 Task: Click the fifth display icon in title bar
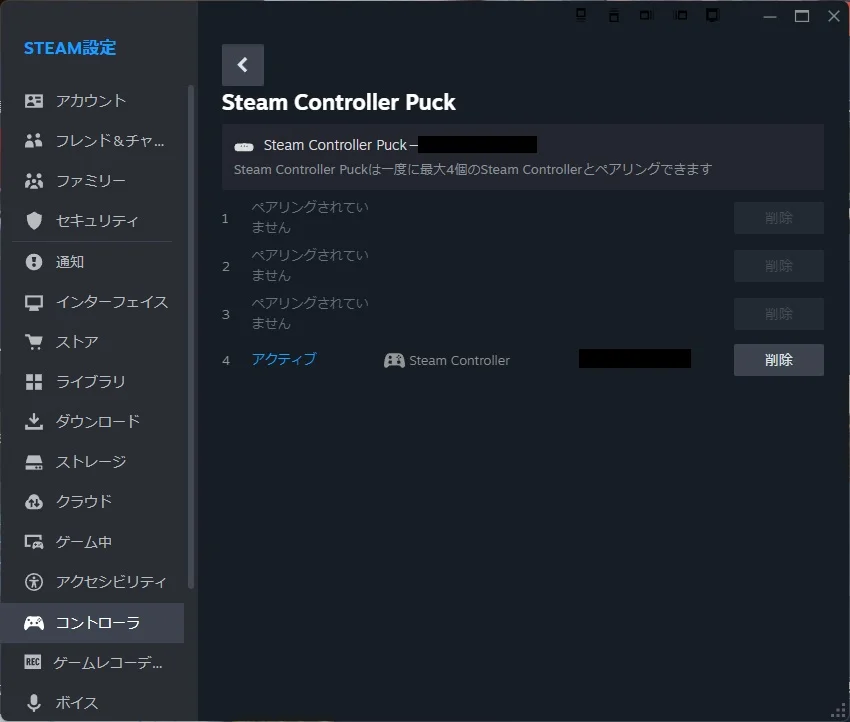pos(712,15)
